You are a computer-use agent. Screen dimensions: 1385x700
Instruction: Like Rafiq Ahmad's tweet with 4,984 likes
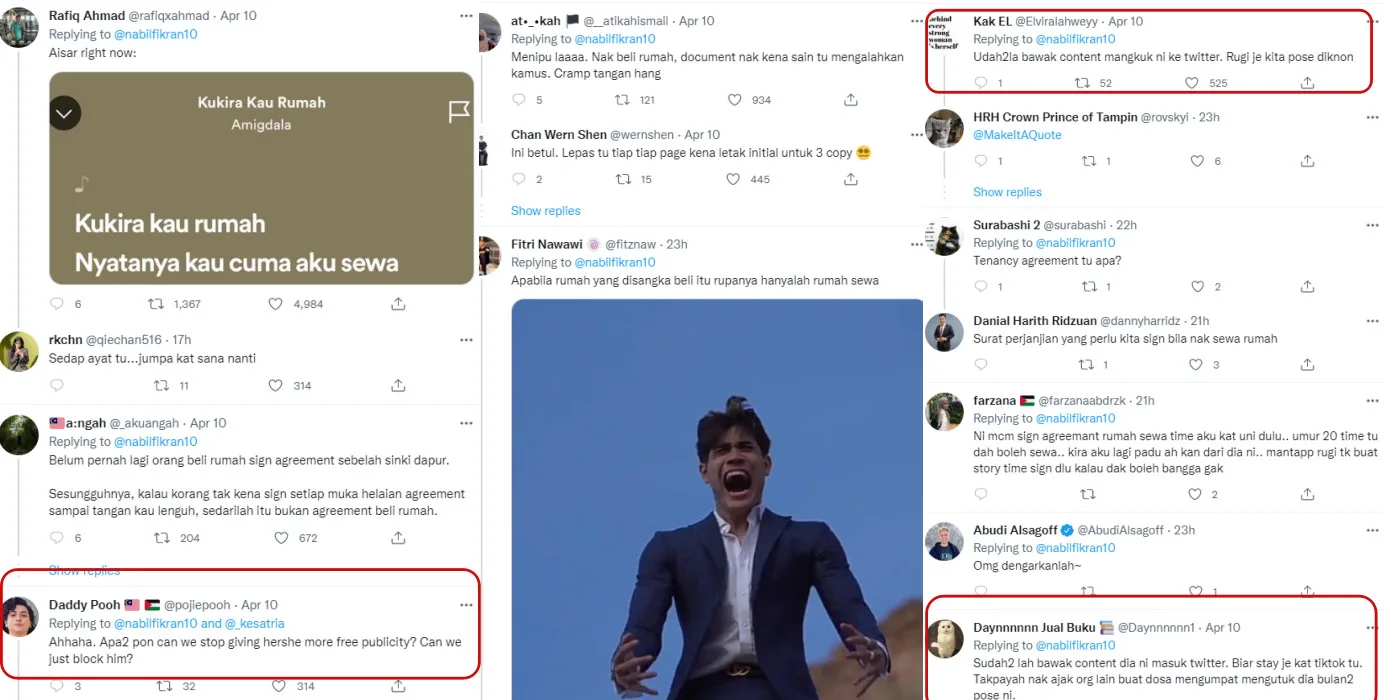click(276, 304)
